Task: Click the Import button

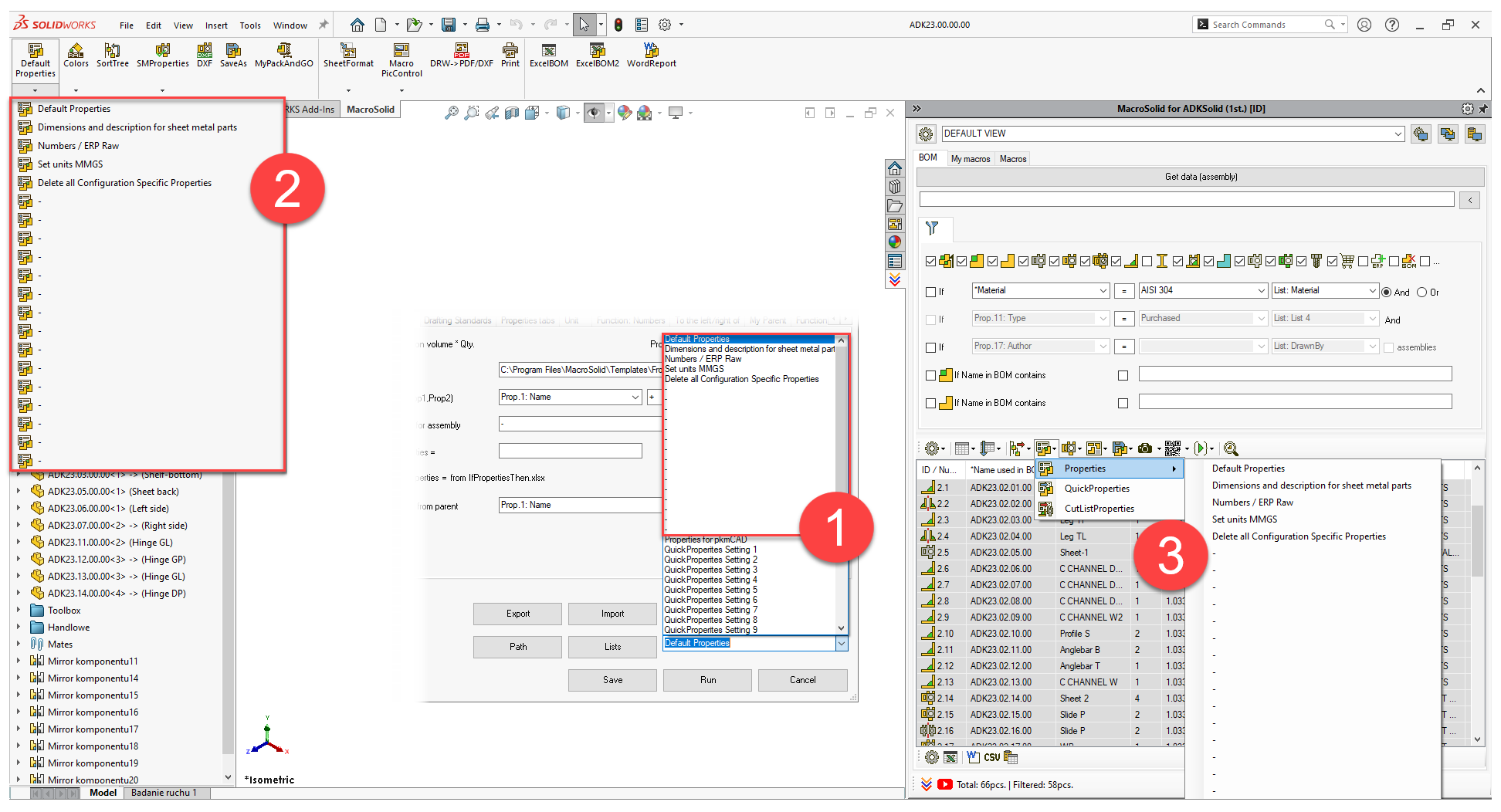Action: 613,614
